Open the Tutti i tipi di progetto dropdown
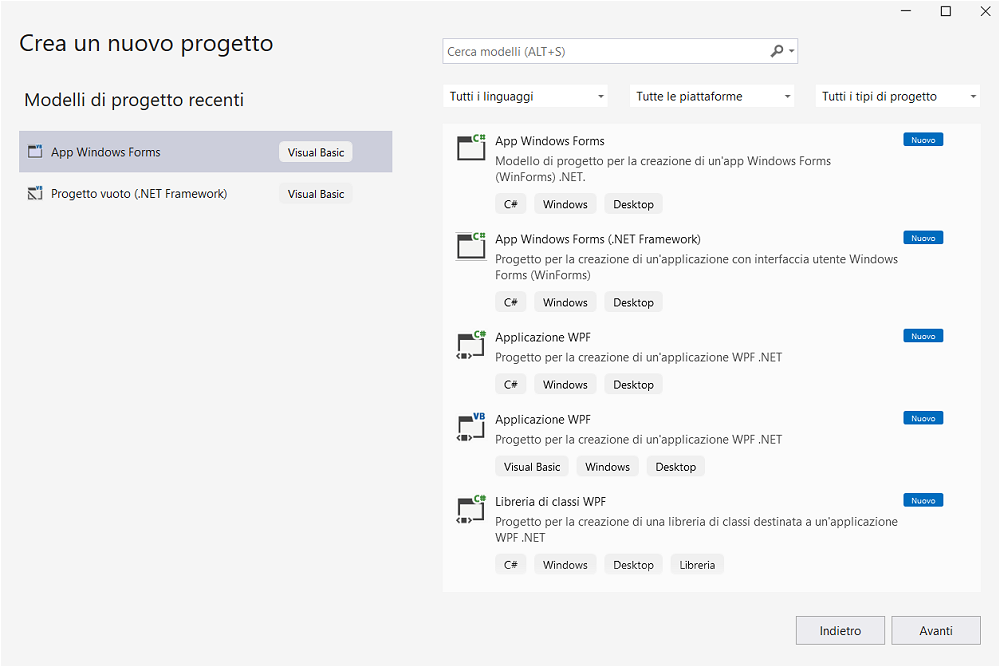 (898, 96)
